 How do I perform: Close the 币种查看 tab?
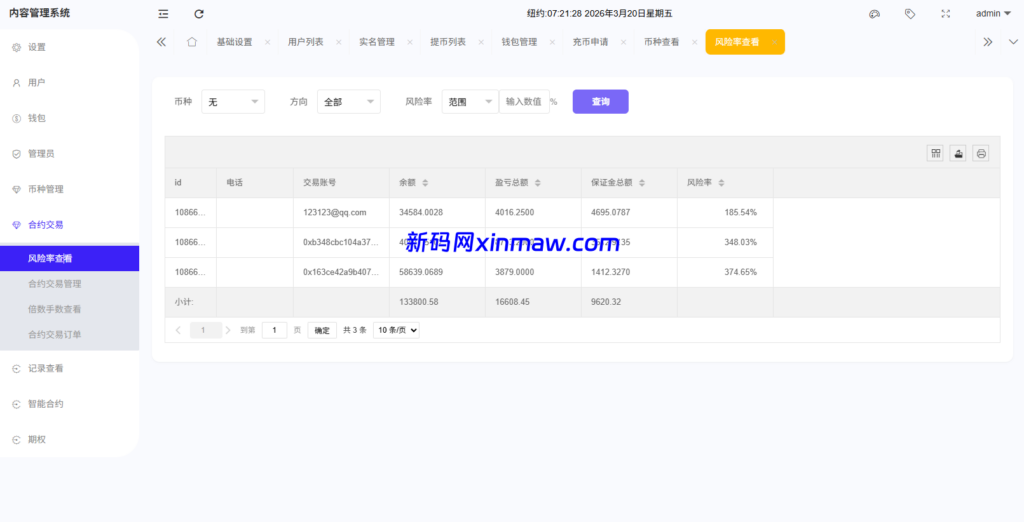click(694, 42)
